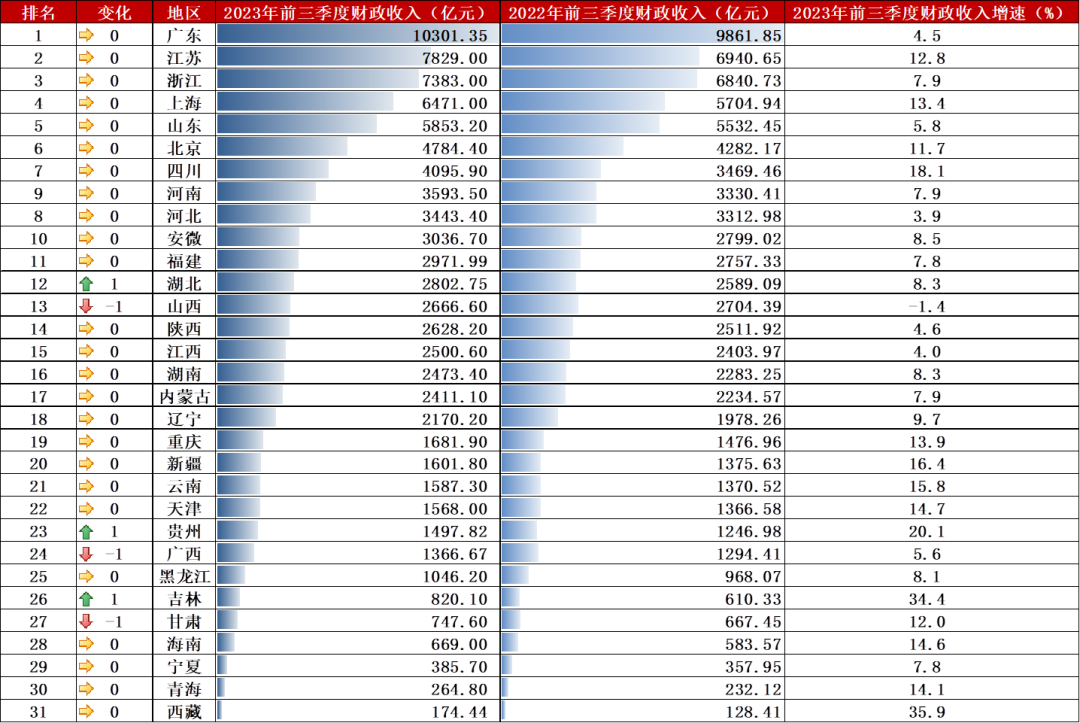Viewport: 1080px width, 723px height.
Task: Click the growth rate -1.4 for 山西
Action: coord(926,306)
